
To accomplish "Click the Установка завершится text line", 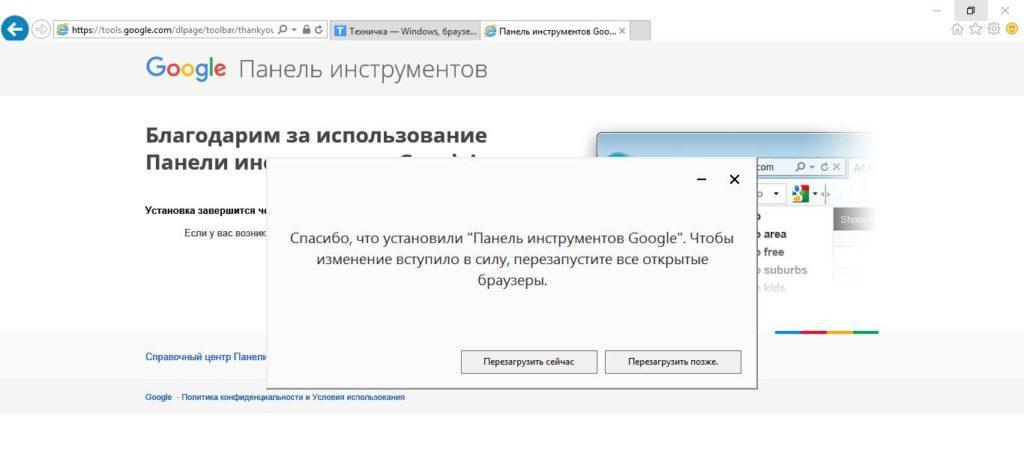I will 206,211.
